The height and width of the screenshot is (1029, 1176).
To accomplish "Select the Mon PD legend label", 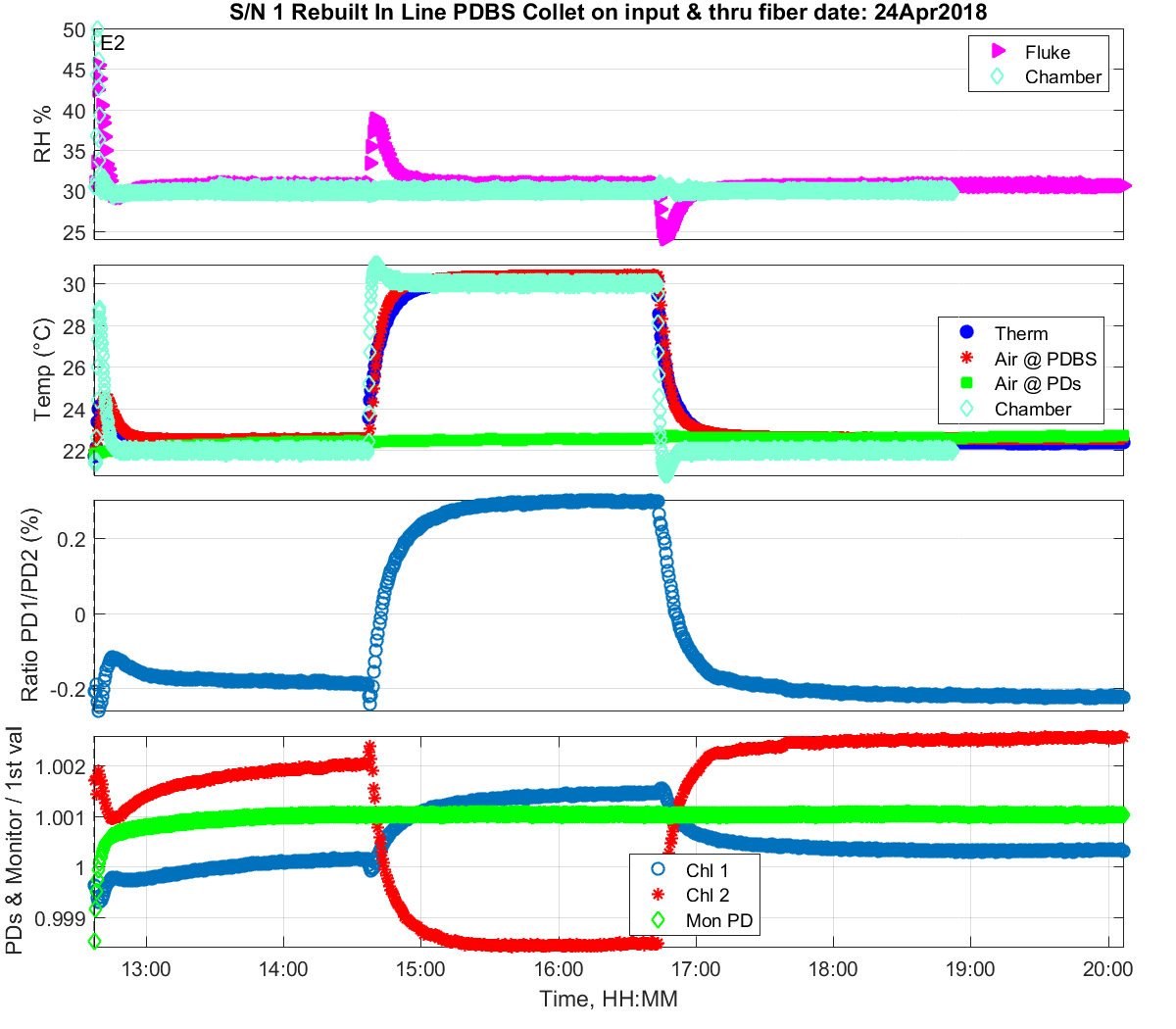I will (719, 920).
